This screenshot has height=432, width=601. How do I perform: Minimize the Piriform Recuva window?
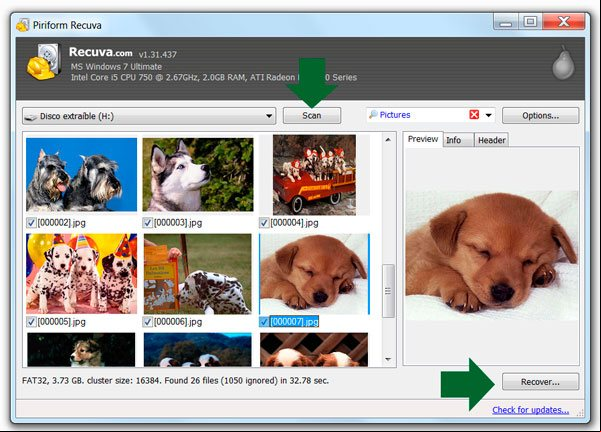[x=506, y=21]
